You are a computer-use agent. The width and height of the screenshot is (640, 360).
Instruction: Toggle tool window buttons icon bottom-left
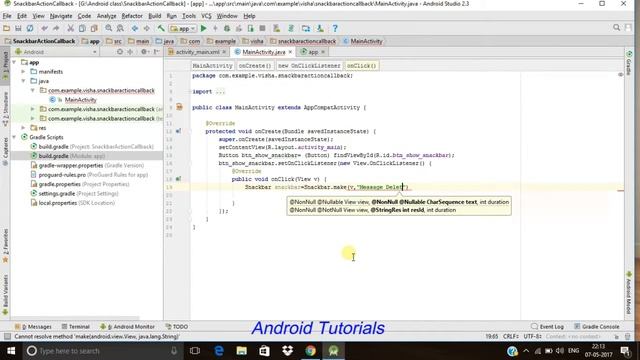(7, 336)
